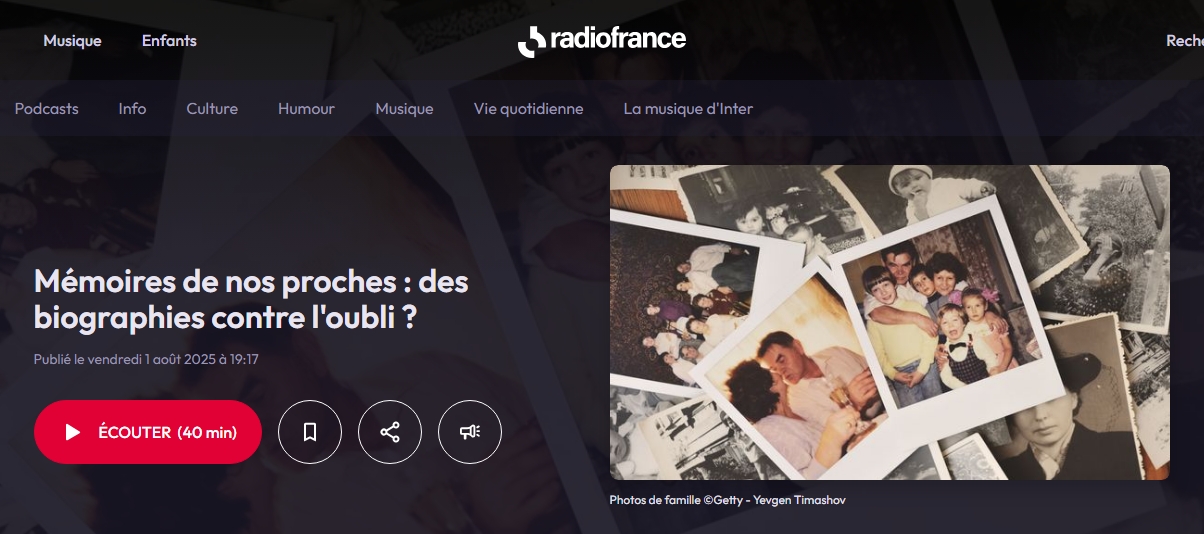
Task: Open the Musique link in top bar
Action: [x=72, y=41]
